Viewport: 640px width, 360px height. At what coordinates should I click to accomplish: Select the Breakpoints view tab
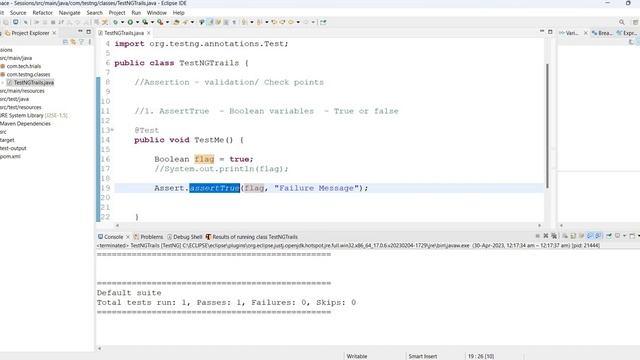[x=602, y=33]
